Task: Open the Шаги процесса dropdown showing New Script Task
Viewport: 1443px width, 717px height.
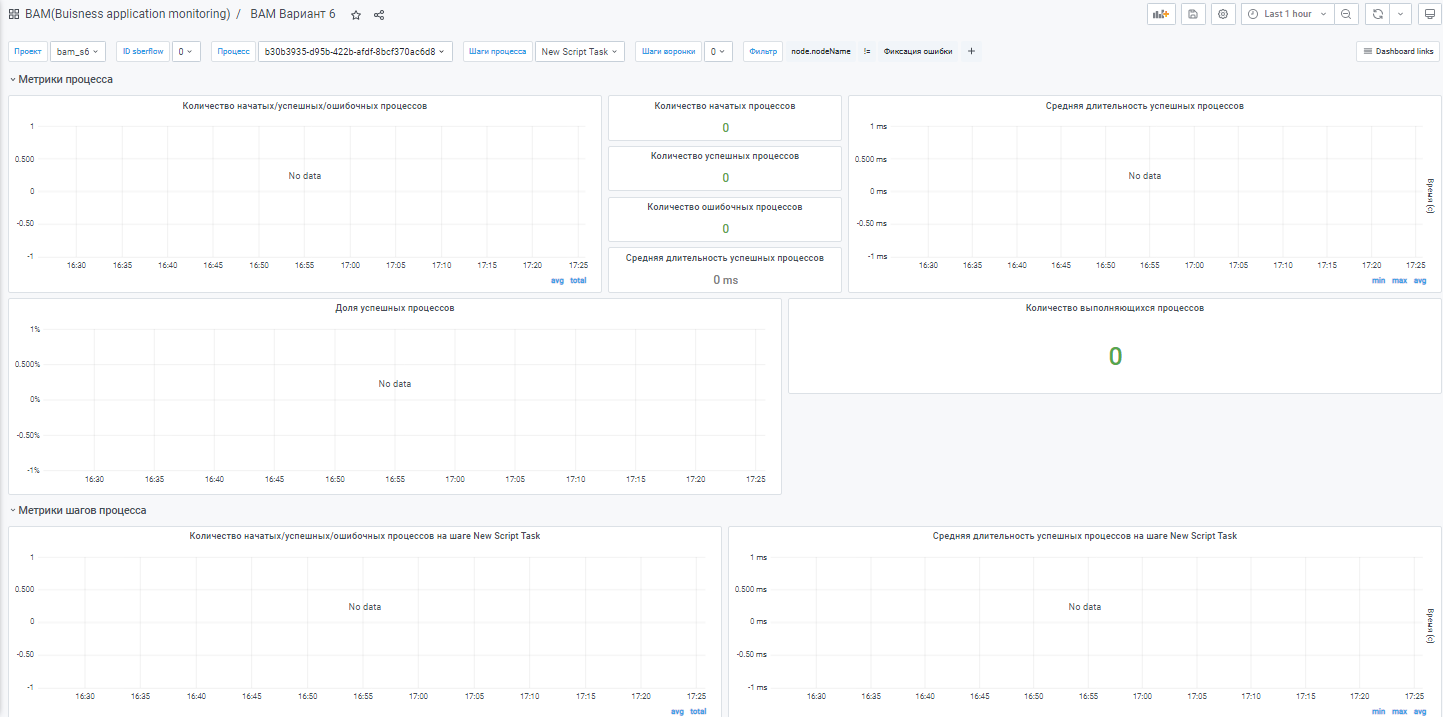Action: coord(580,51)
